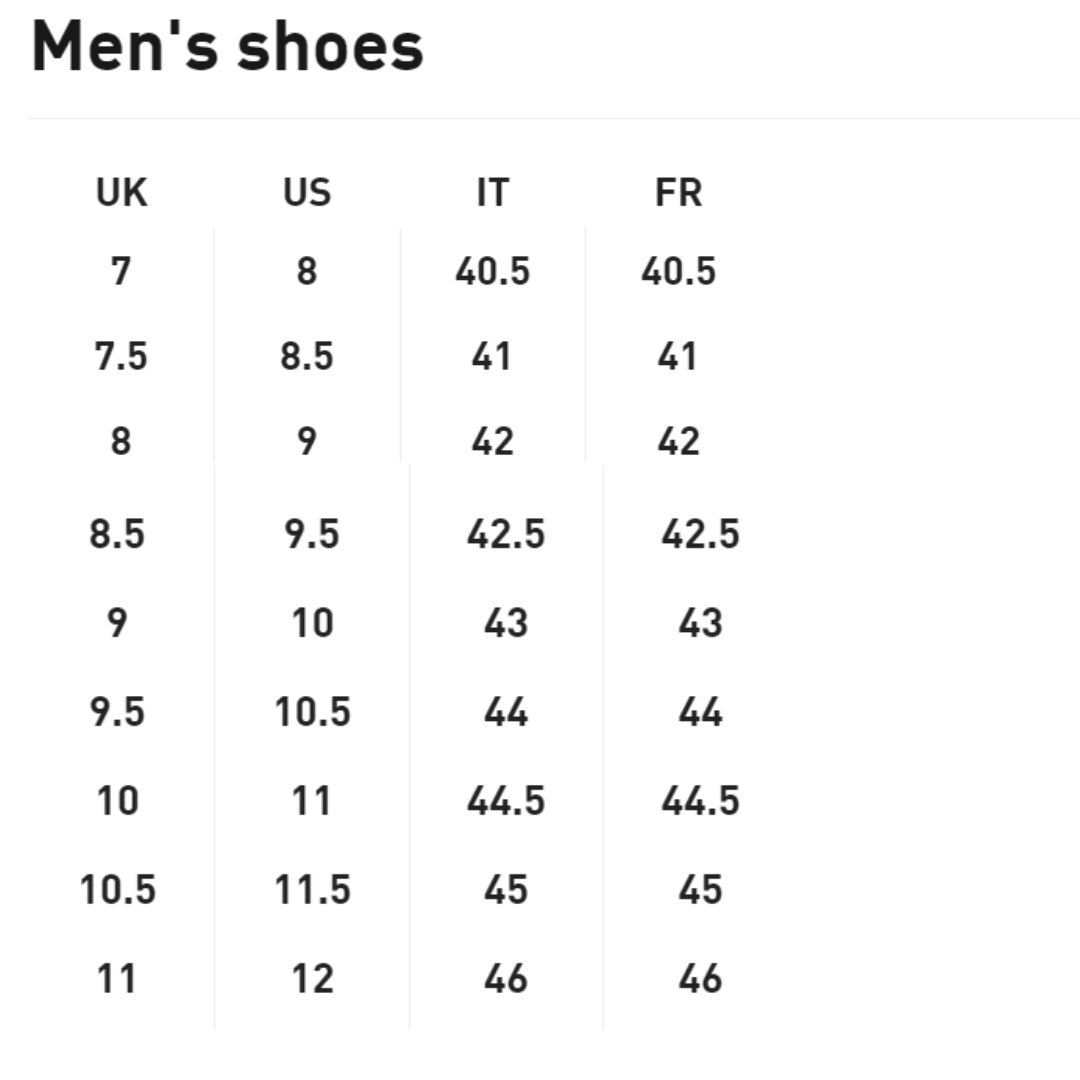Choose FR size 42.5 entry

click(700, 534)
